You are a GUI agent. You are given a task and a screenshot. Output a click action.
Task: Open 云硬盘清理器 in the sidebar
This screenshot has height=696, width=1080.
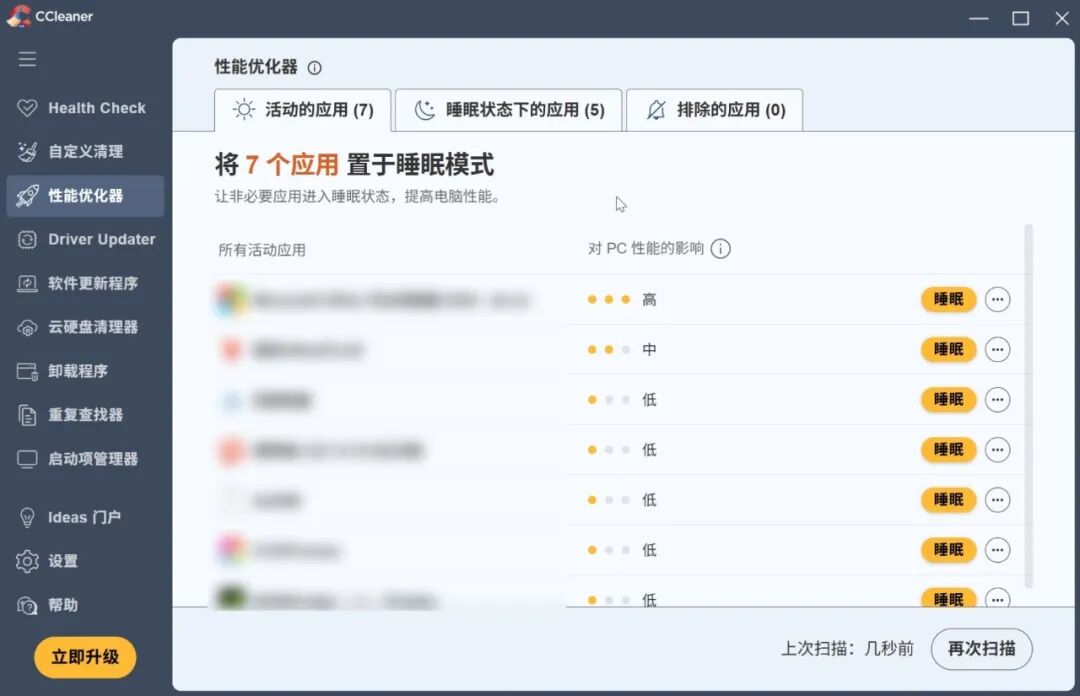click(85, 327)
